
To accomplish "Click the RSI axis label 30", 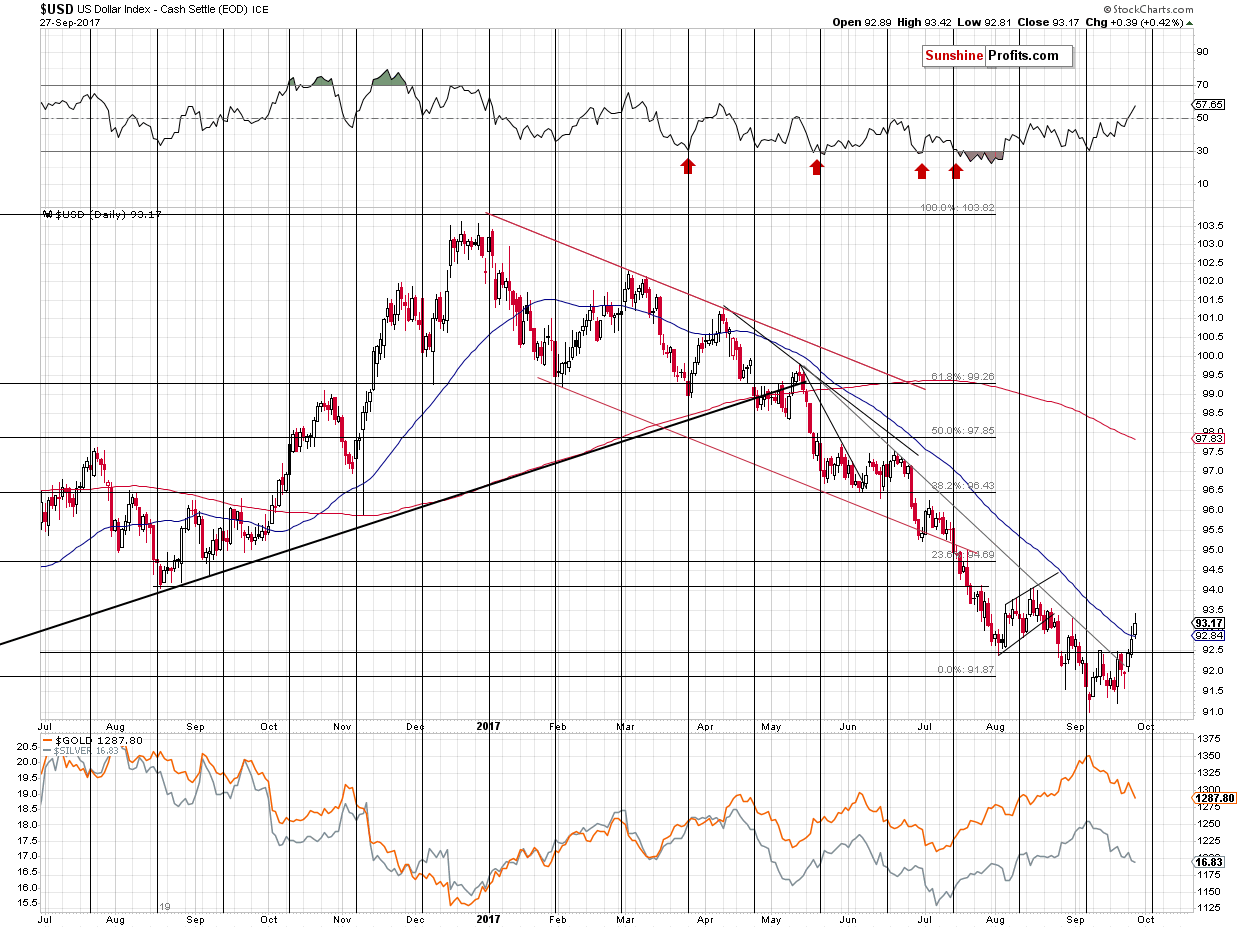I will coord(1203,152).
